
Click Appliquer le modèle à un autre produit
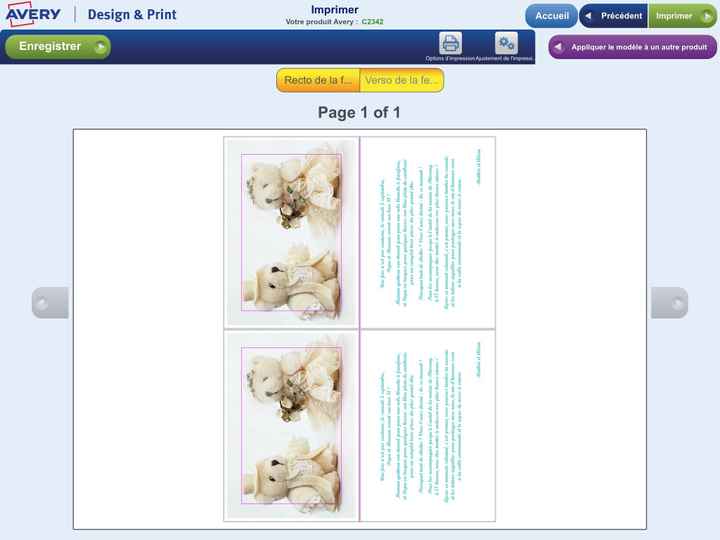pos(639,47)
